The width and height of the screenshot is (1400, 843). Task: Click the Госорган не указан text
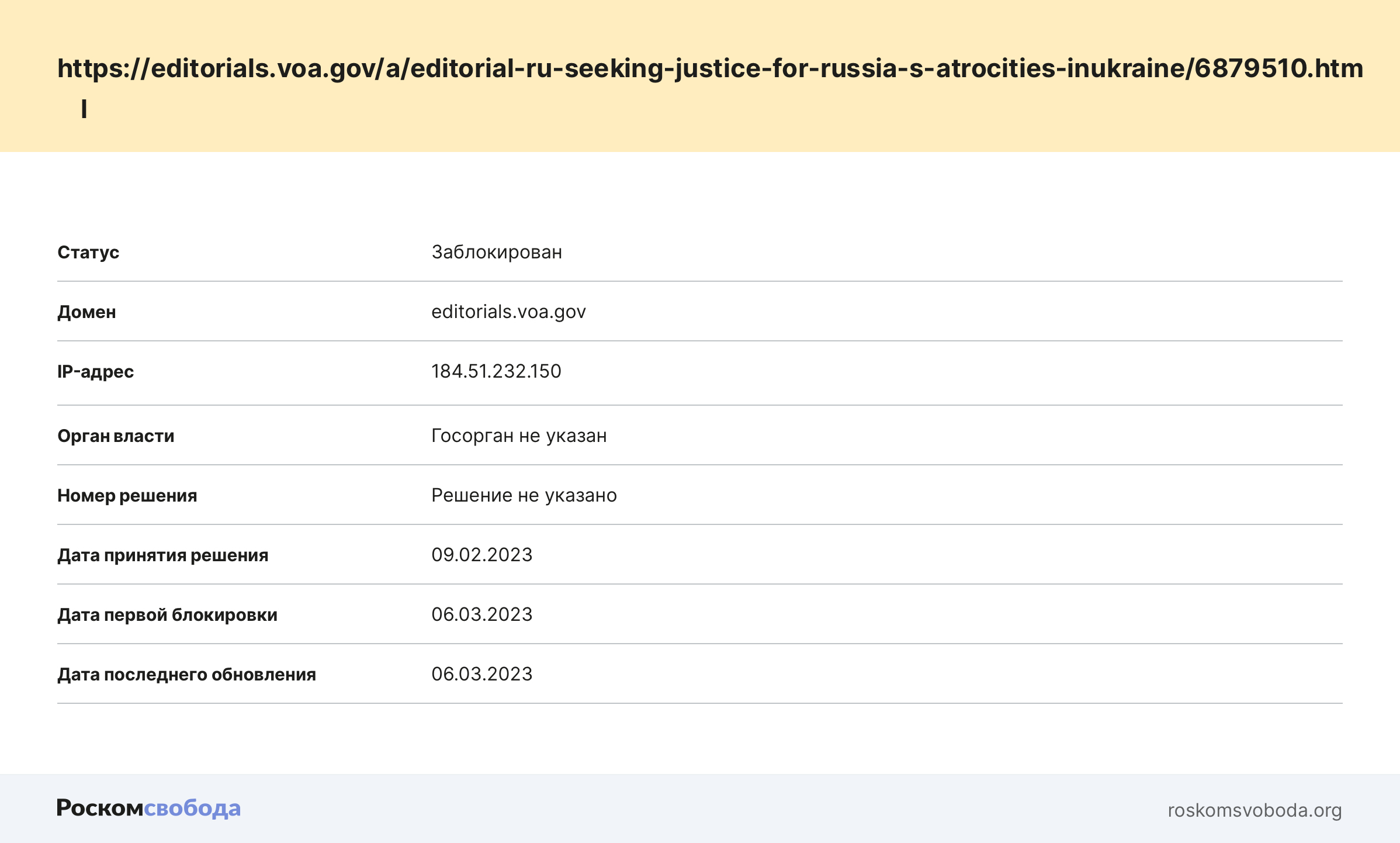[x=519, y=436]
